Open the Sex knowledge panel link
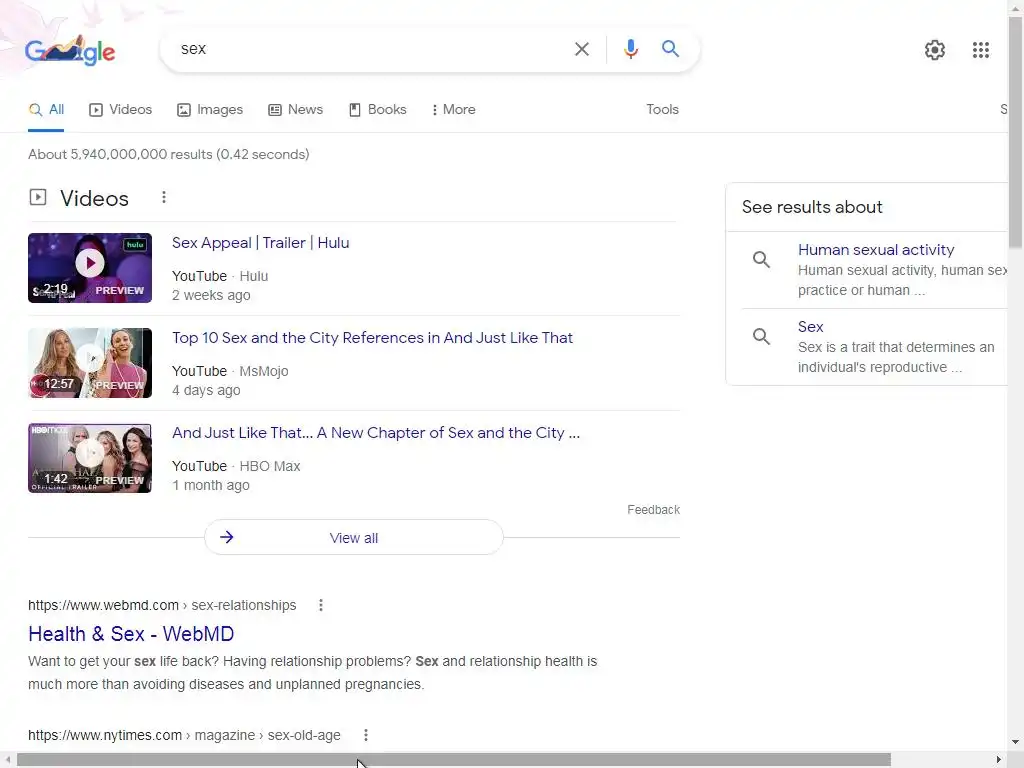Image resolution: width=1024 pixels, height=768 pixels. click(x=810, y=327)
